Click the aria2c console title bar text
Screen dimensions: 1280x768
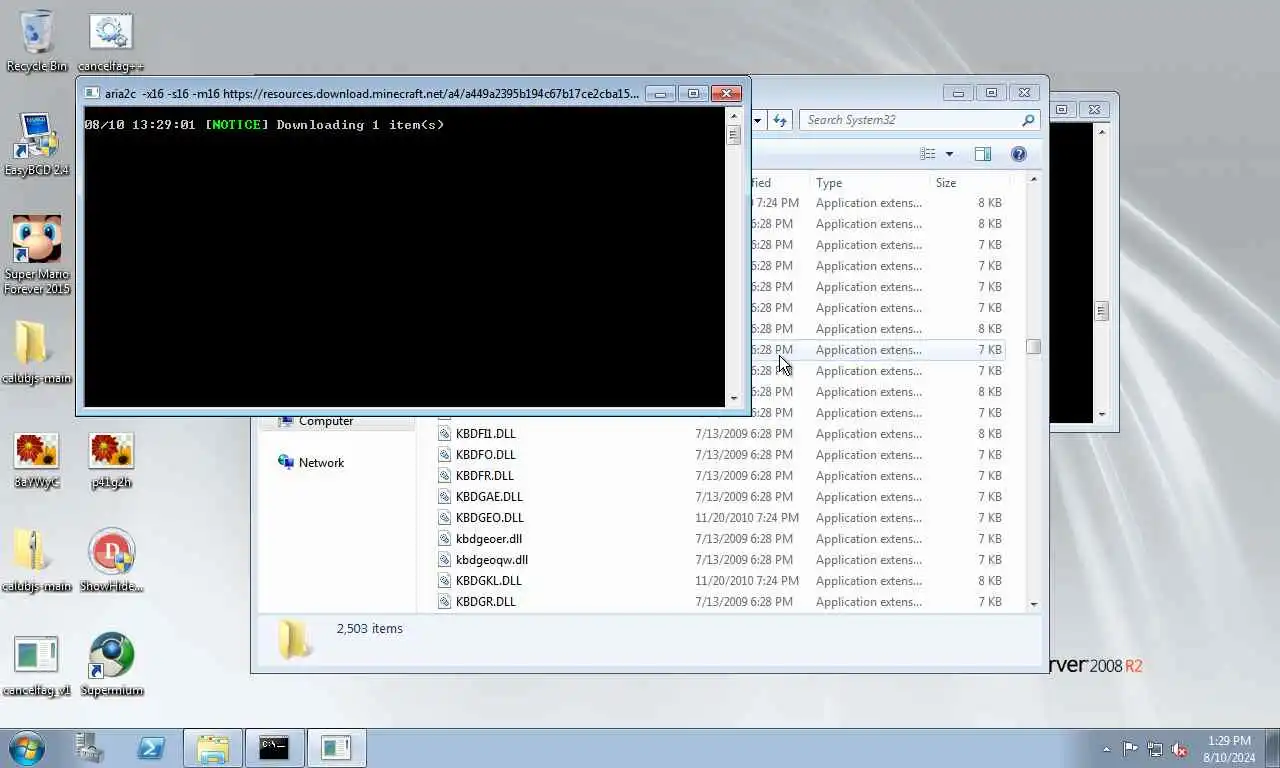pyautogui.click(x=371, y=94)
